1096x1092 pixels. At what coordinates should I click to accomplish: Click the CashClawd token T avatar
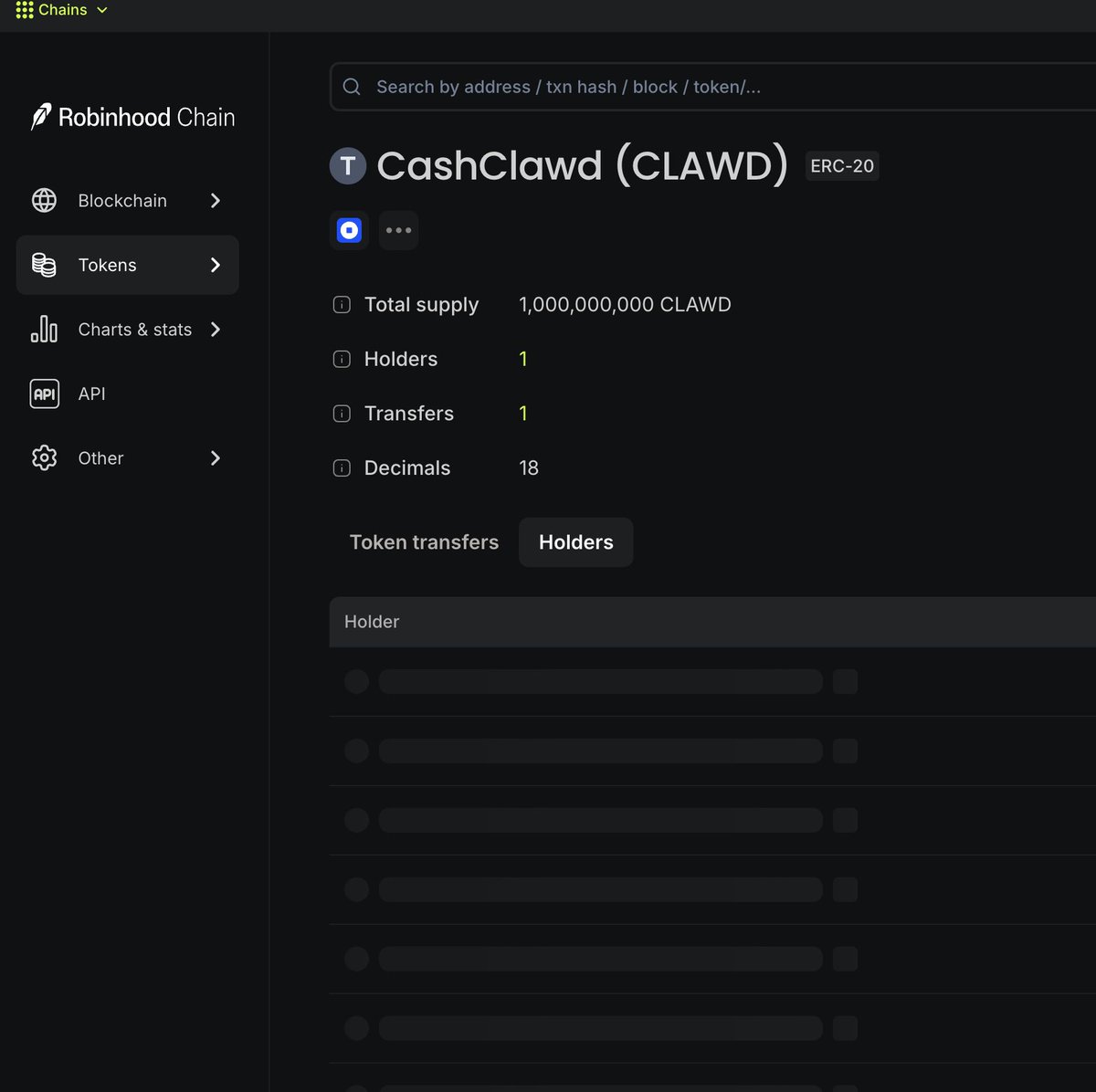pos(348,166)
